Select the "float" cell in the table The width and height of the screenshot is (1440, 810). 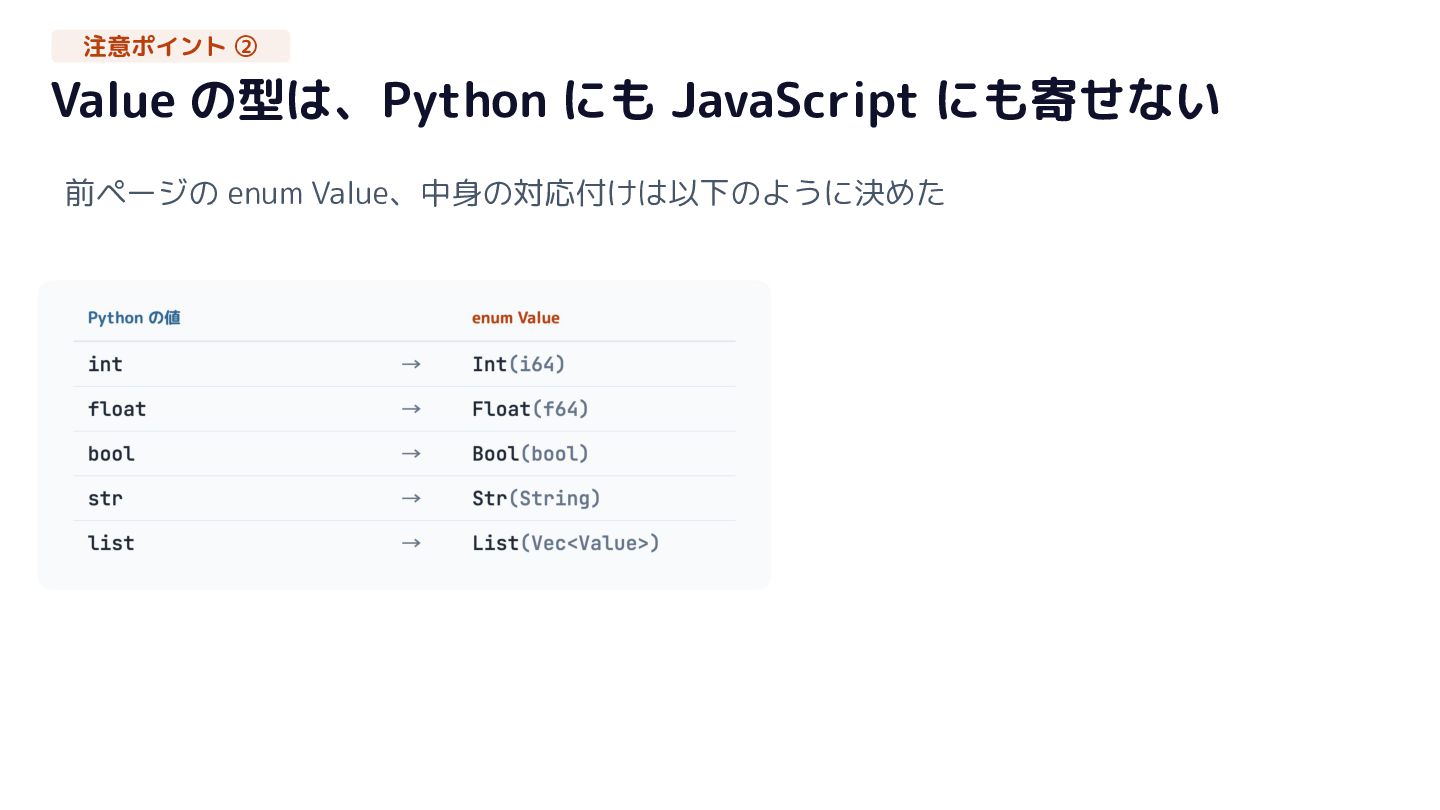coord(117,409)
